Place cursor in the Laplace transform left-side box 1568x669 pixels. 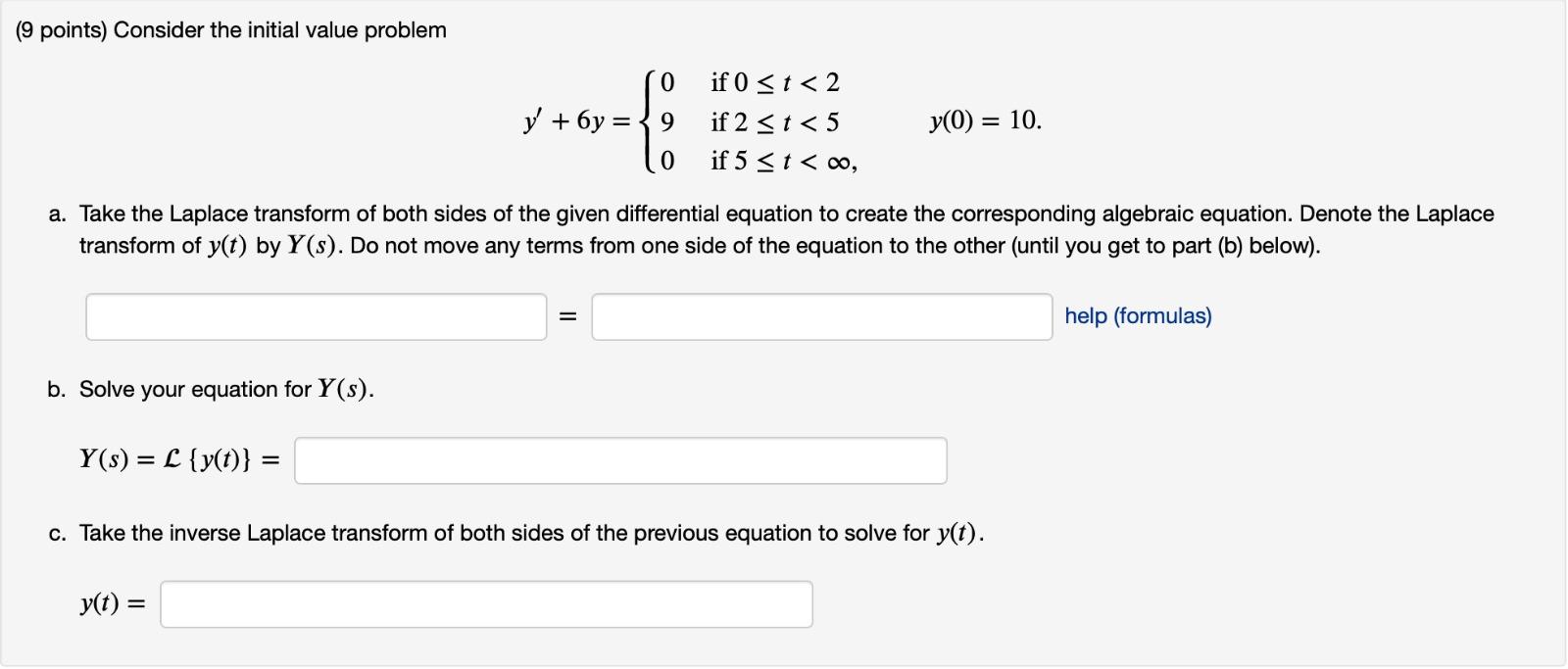click(x=316, y=315)
